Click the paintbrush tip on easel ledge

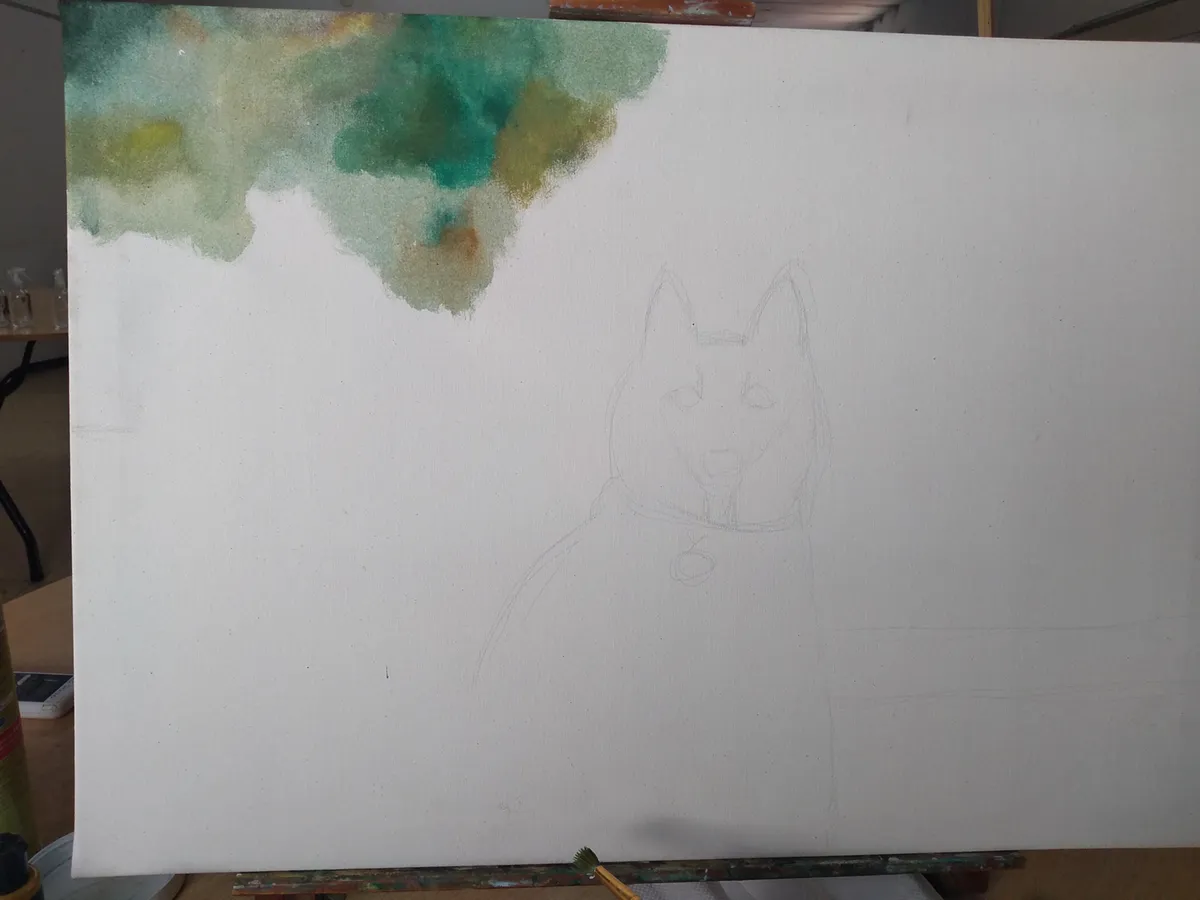click(x=584, y=857)
